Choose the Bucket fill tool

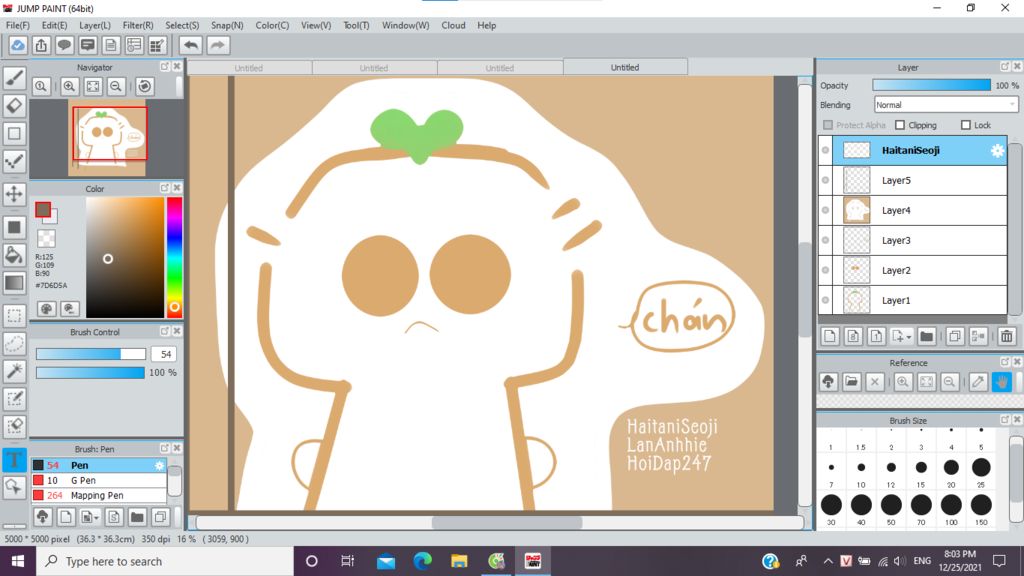click(x=14, y=255)
